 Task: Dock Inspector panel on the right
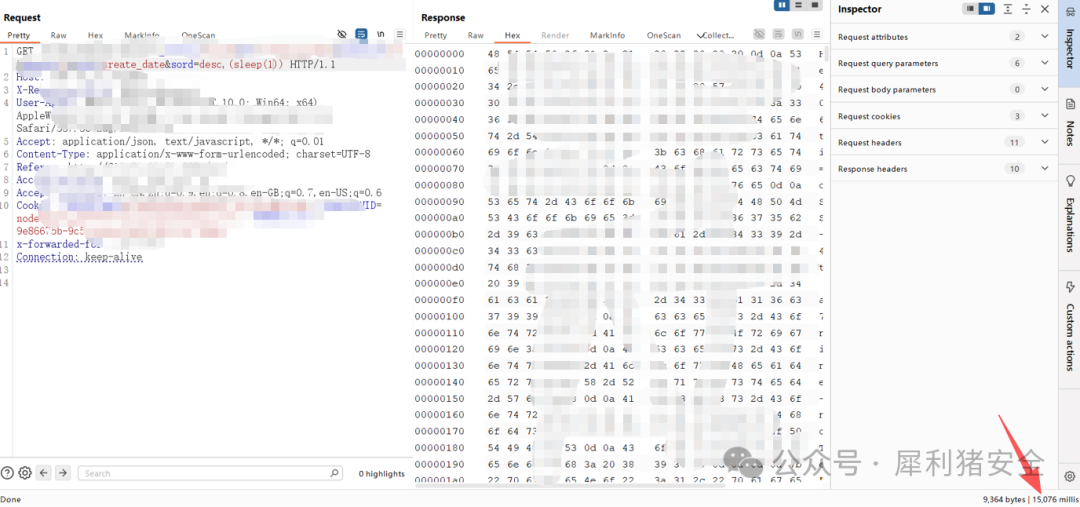[987, 9]
